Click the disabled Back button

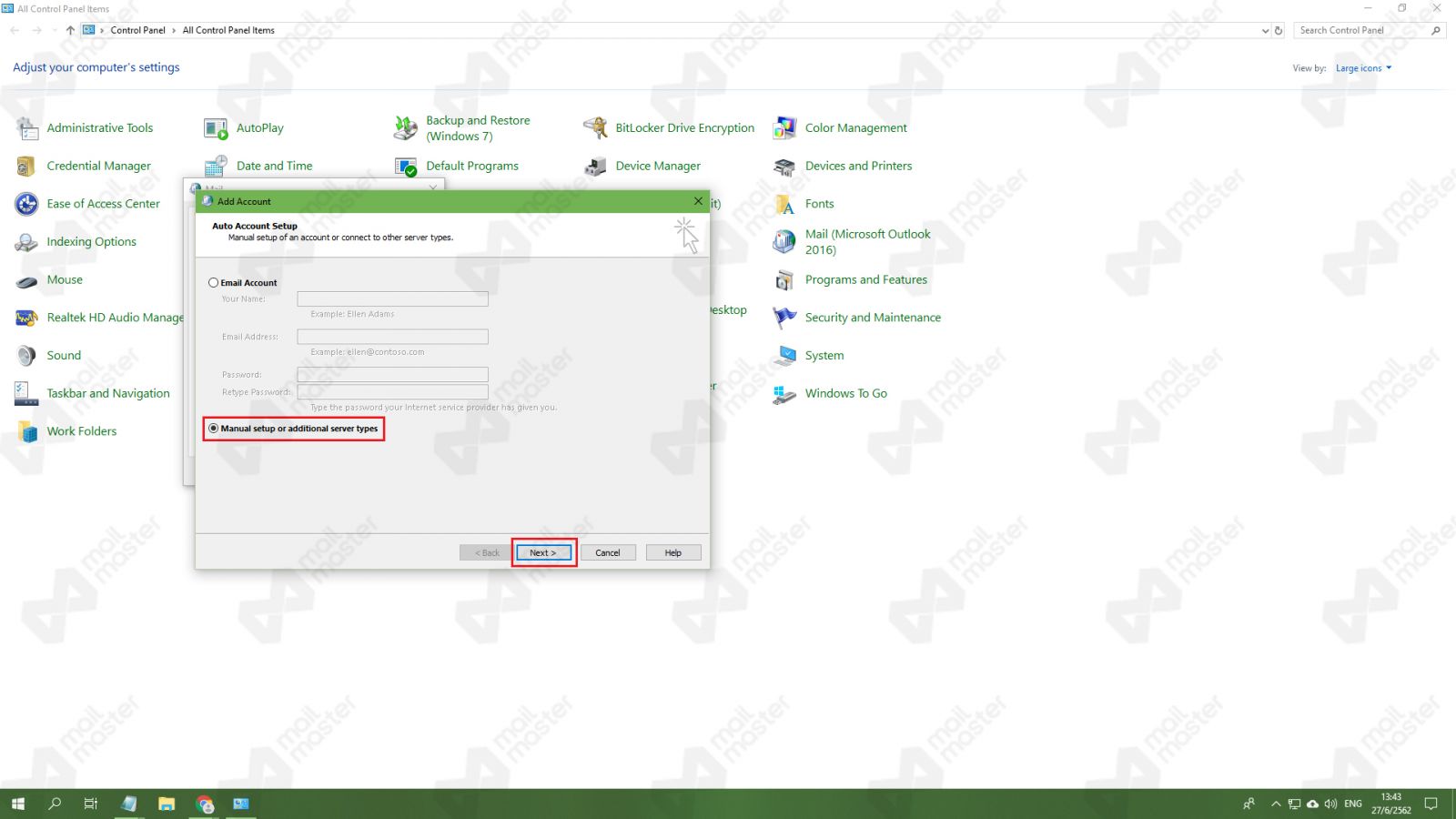click(487, 552)
